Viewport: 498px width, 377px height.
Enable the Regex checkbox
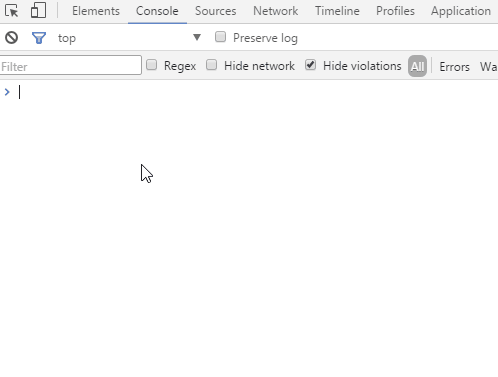(152, 65)
